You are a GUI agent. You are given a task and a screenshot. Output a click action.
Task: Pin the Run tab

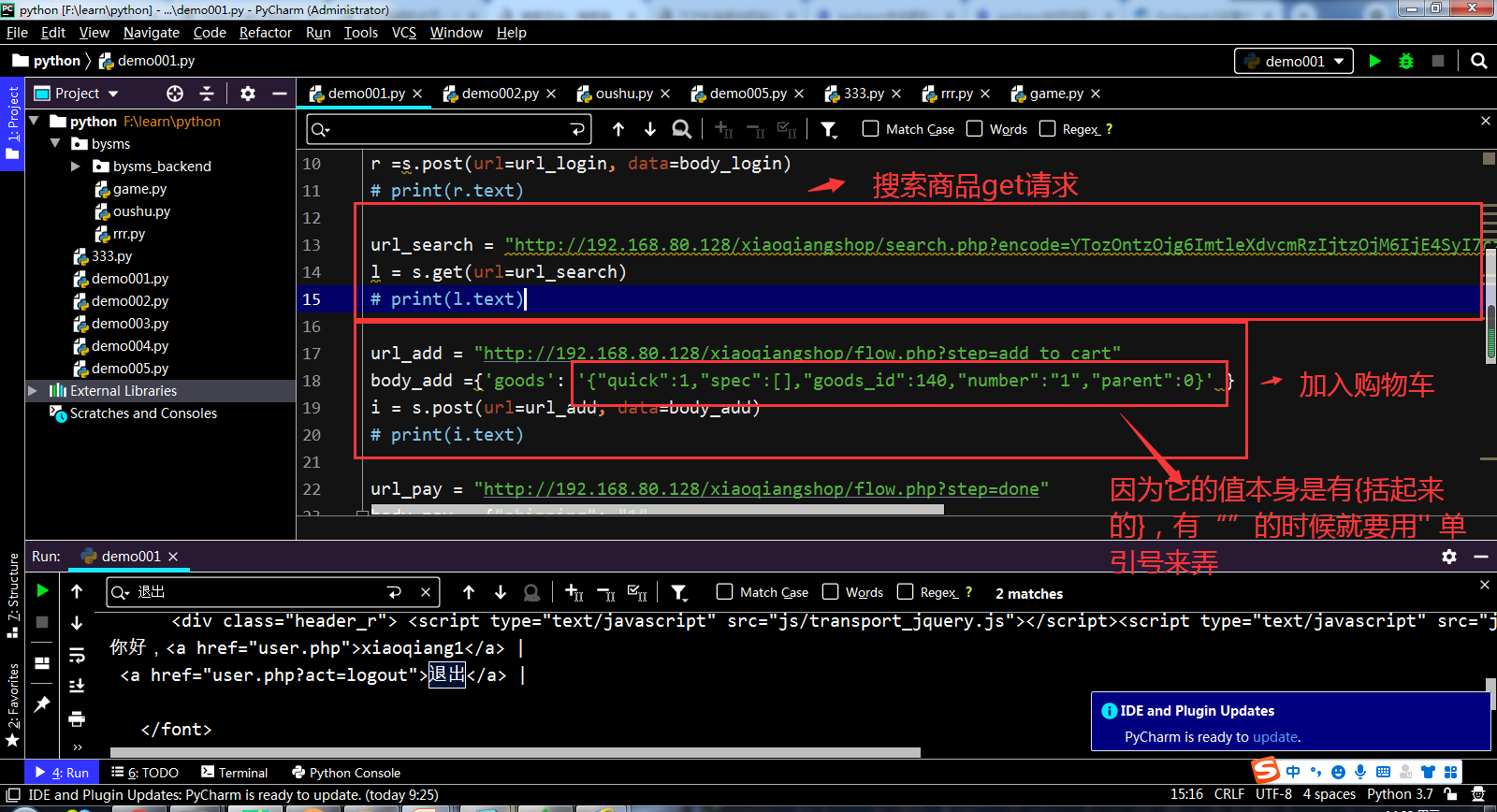(42, 703)
